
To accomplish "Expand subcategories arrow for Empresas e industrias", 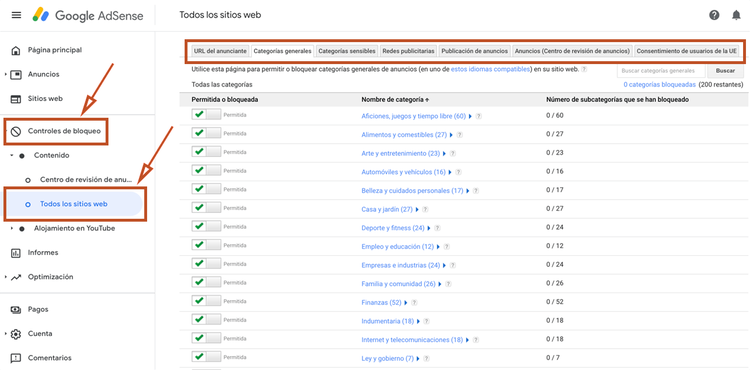I will (x=444, y=265).
